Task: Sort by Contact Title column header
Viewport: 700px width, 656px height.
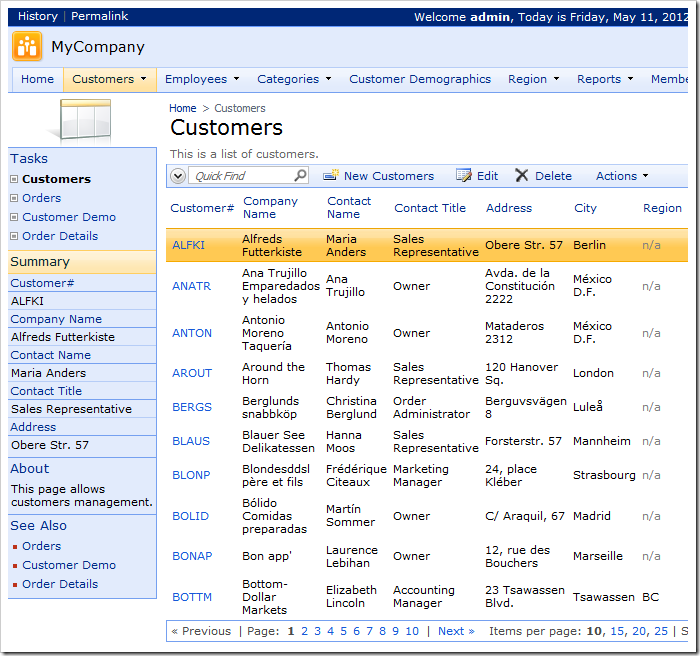Action: 430,208
